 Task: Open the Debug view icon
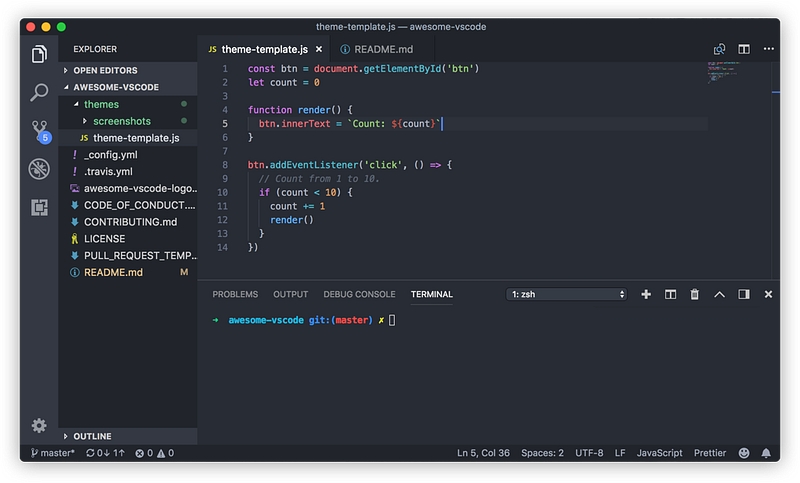point(39,168)
